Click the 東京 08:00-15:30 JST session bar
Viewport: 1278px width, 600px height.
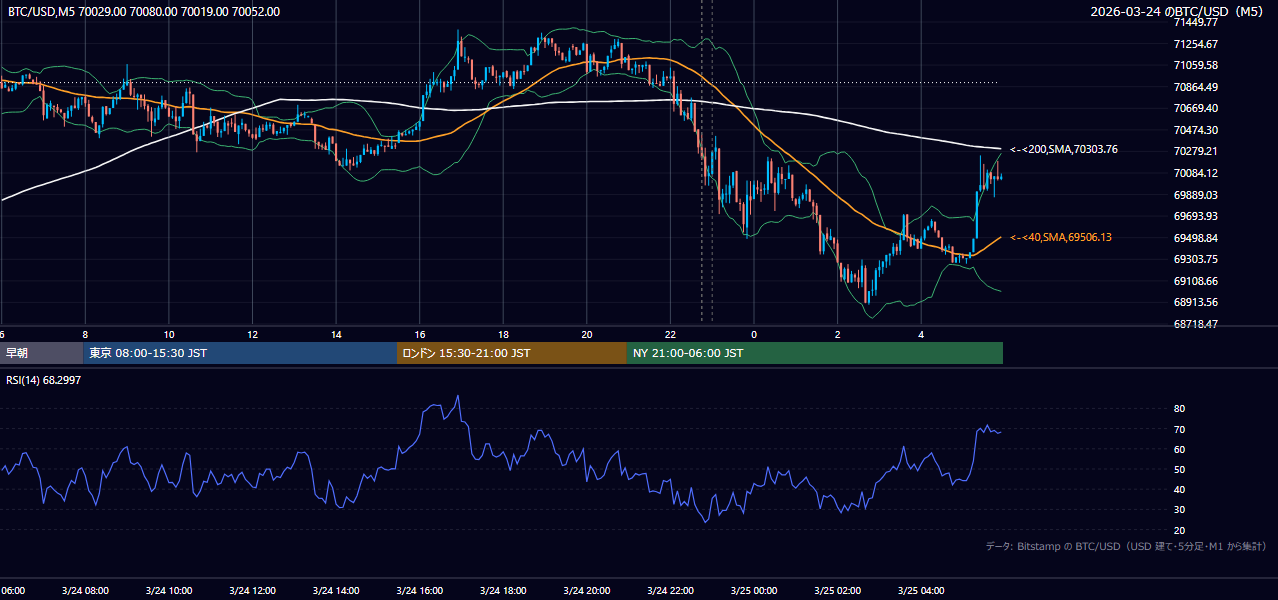240,353
